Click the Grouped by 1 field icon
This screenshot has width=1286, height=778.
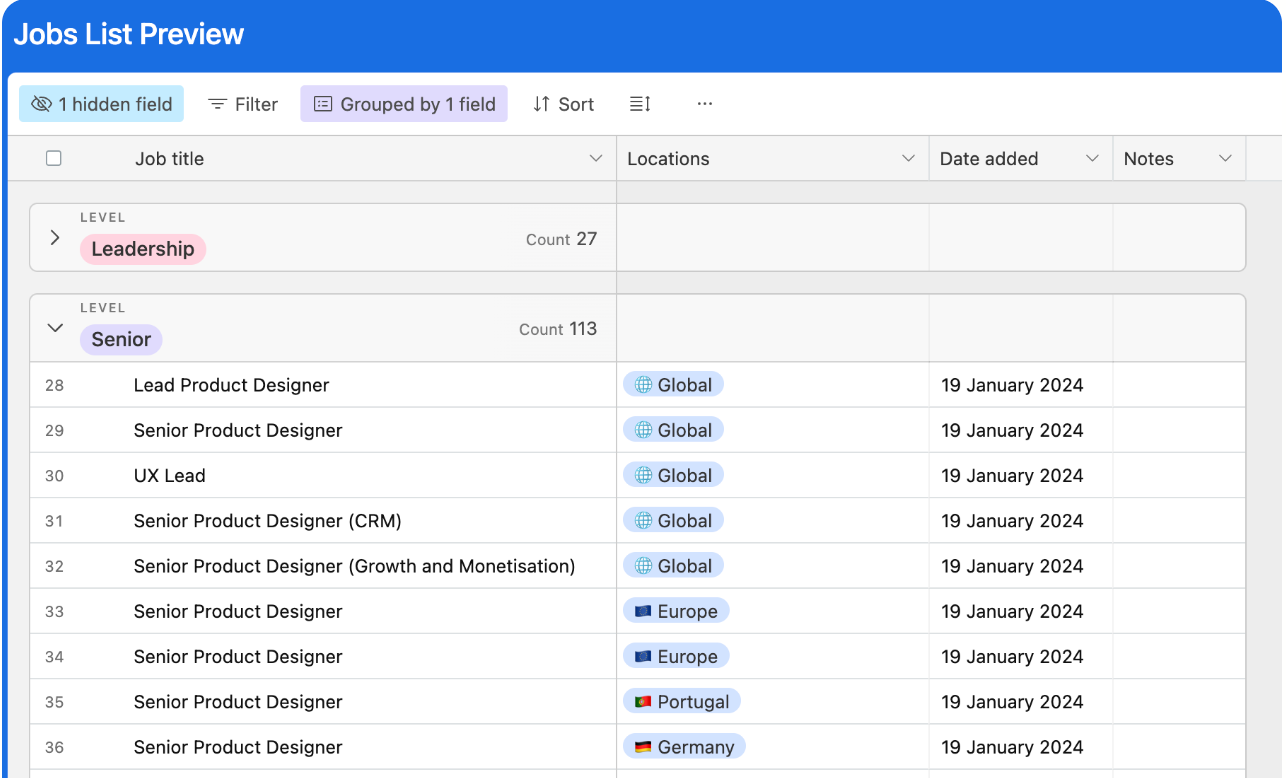tap(325, 104)
